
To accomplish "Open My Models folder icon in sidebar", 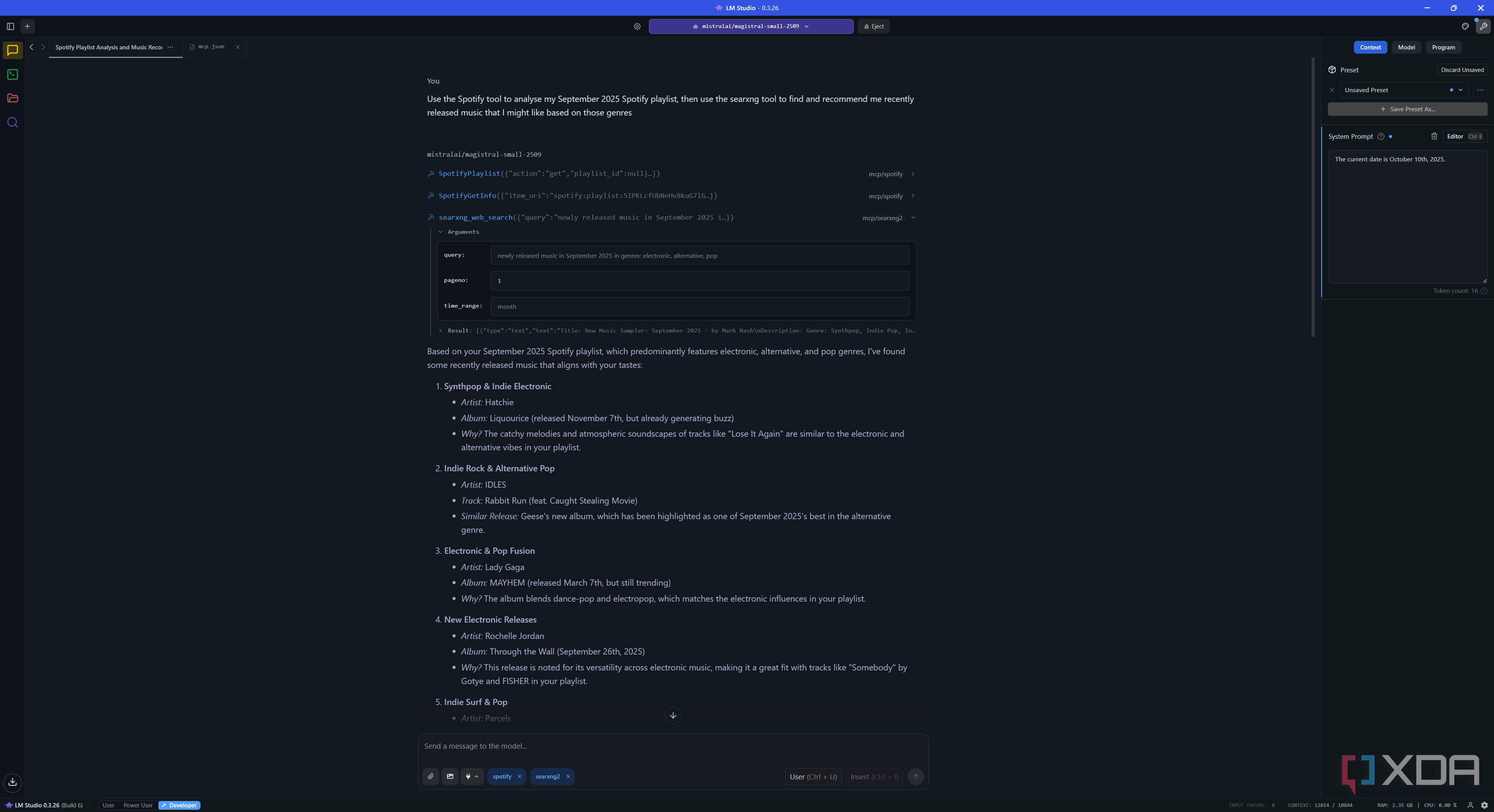I will click(x=12, y=98).
